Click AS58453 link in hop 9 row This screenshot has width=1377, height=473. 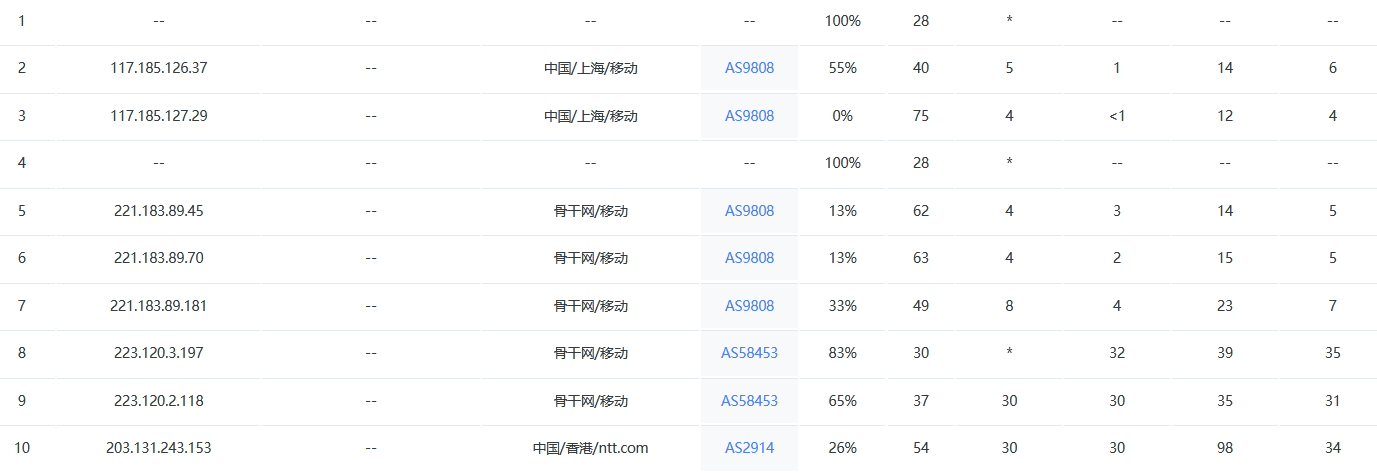749,401
